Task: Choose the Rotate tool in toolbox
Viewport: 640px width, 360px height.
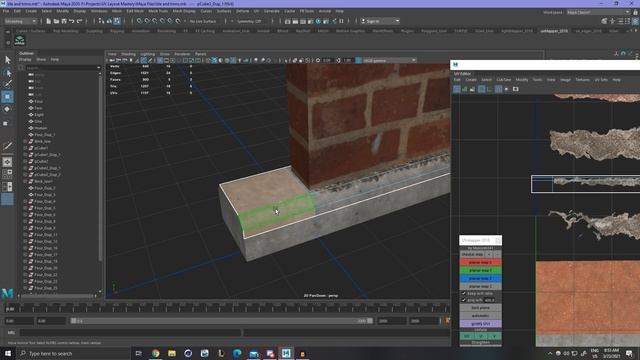Action: click(x=7, y=109)
